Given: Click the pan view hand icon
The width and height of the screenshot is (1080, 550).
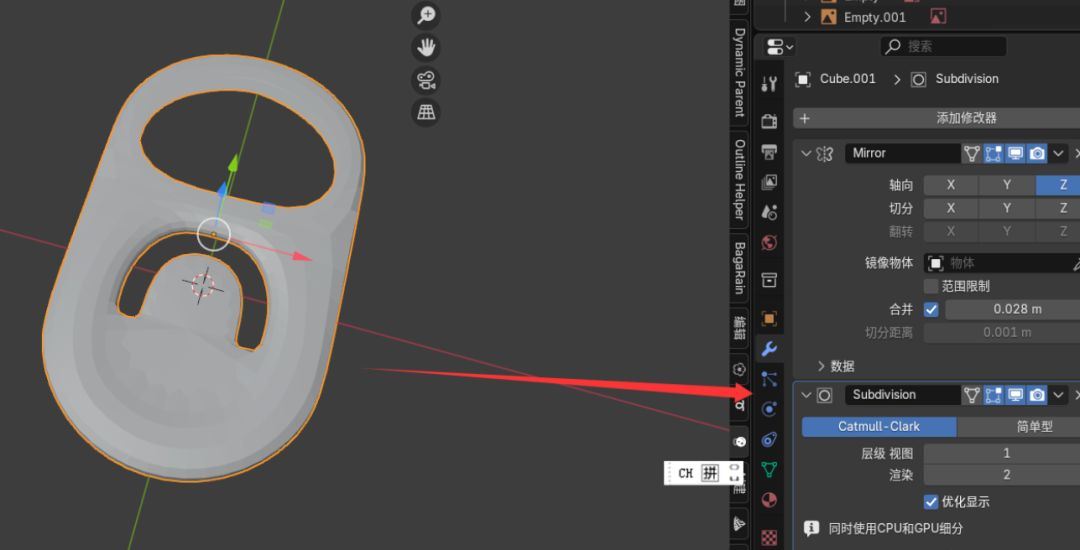Looking at the screenshot, I should click(427, 47).
